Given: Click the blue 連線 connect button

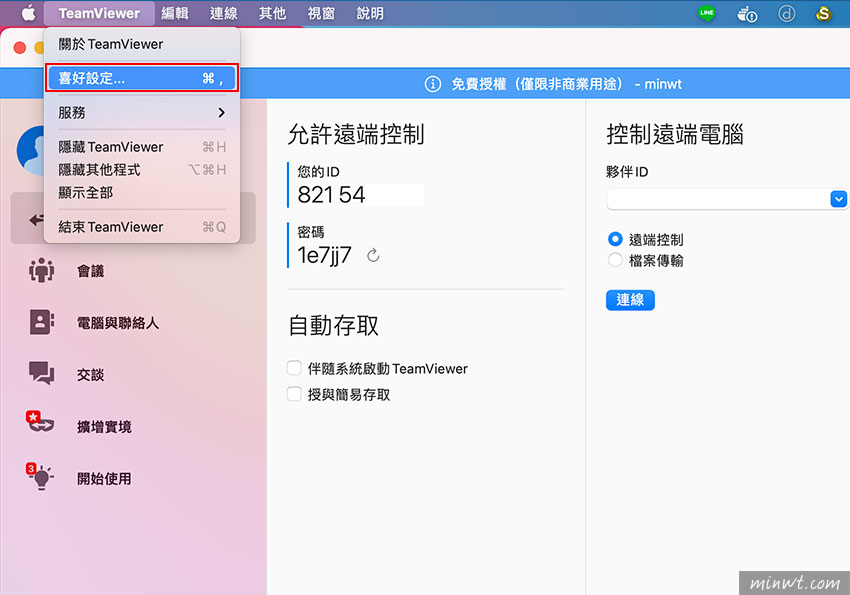Looking at the screenshot, I should 630,300.
